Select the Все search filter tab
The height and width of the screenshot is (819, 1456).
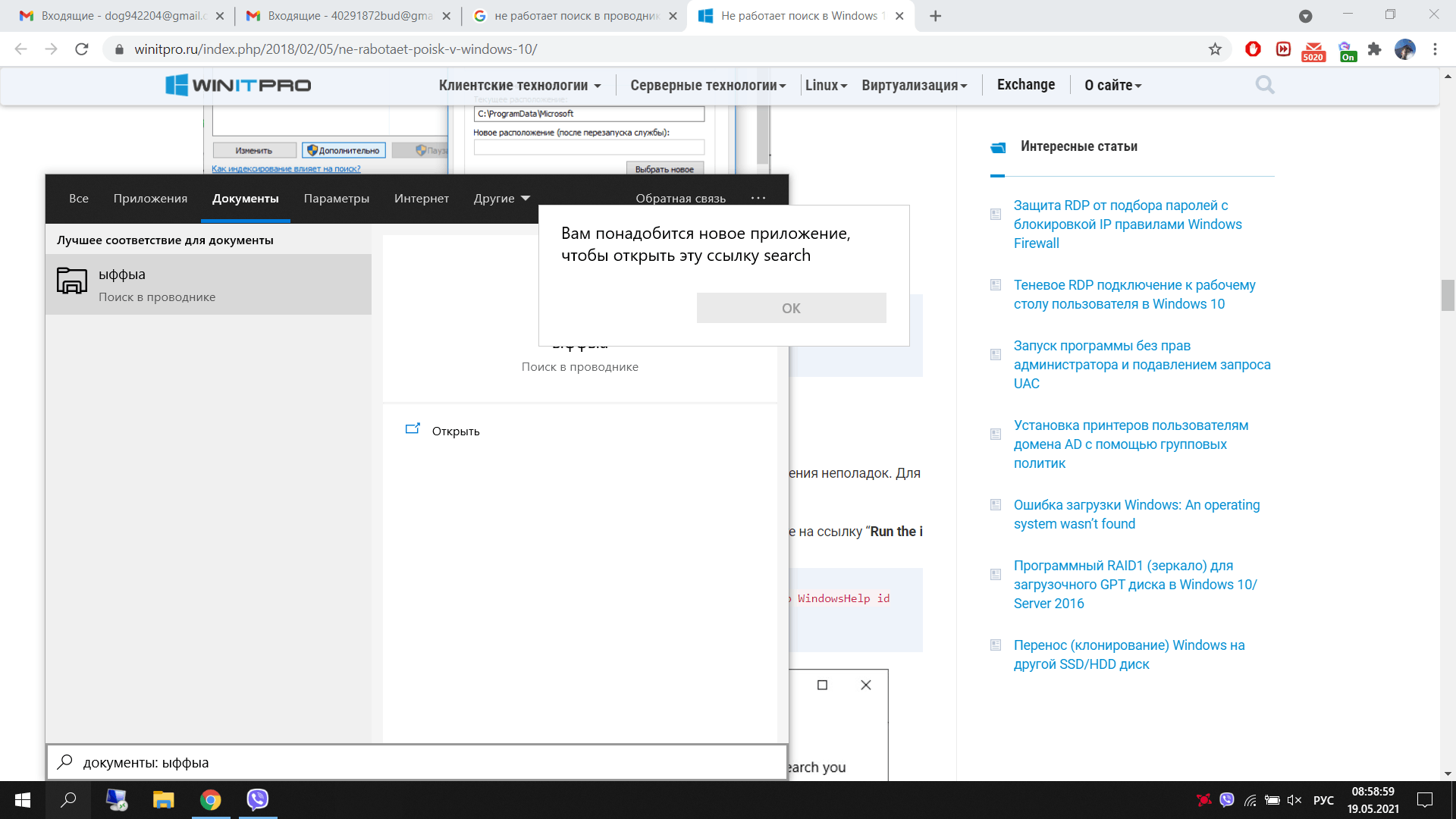(x=79, y=199)
